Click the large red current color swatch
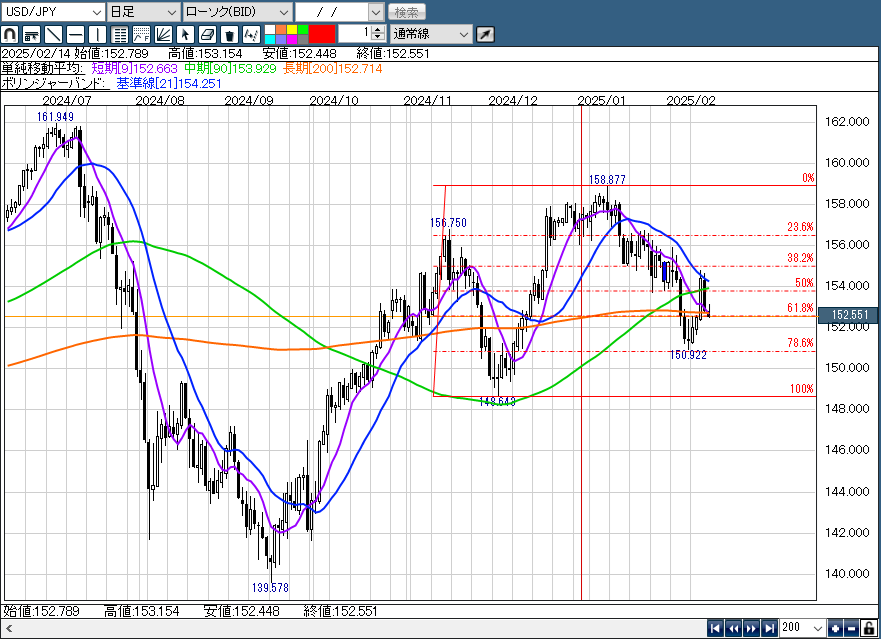The width and height of the screenshot is (881, 639). pos(323,34)
